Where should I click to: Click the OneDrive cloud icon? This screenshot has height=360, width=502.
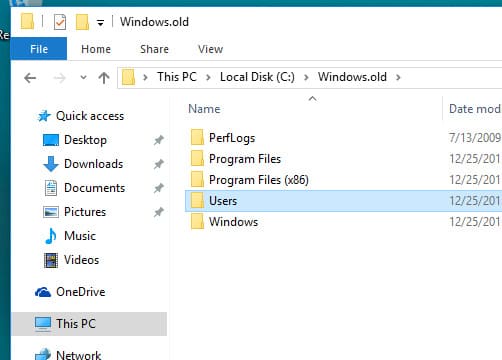click(43, 292)
